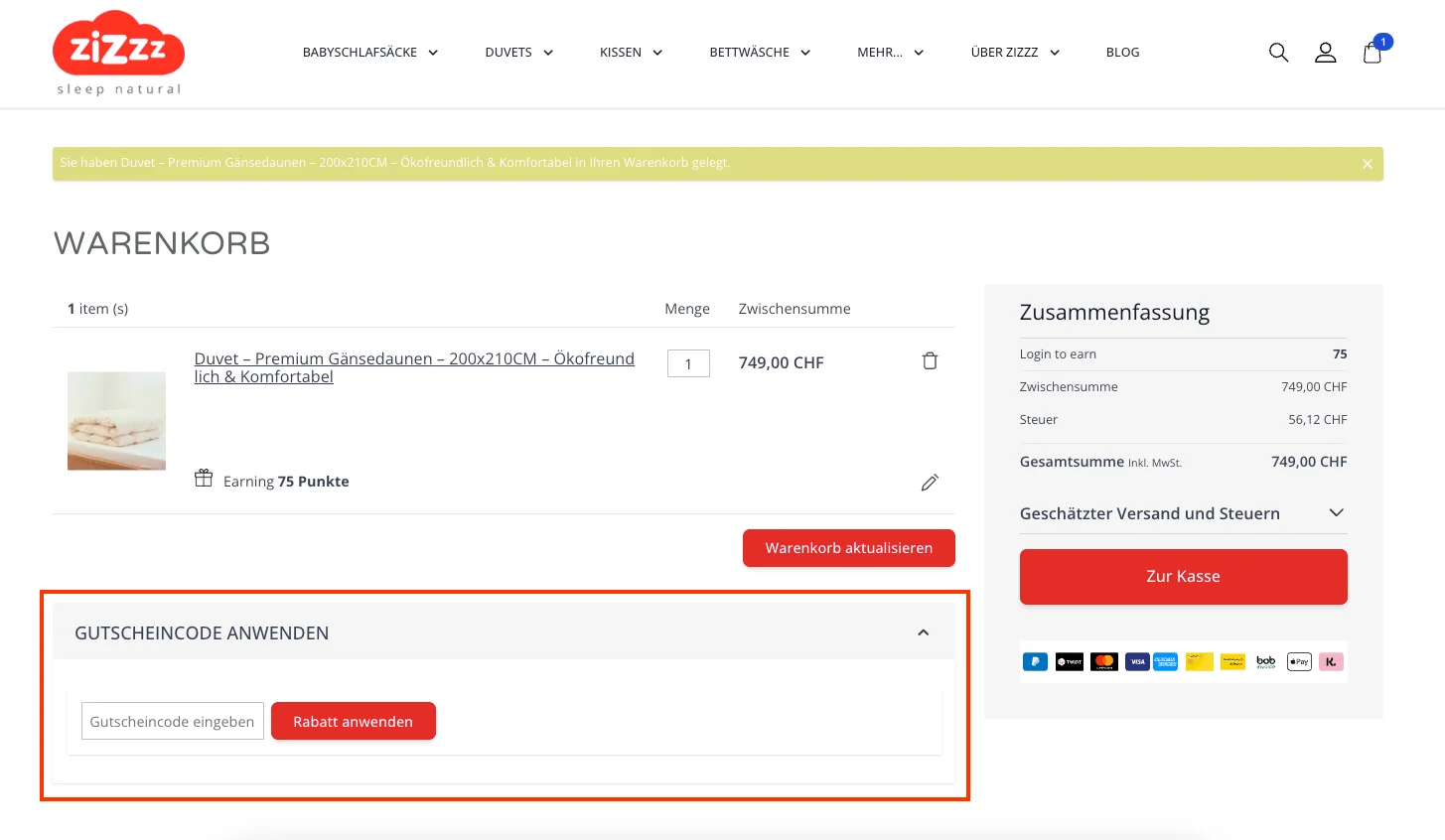The image size is (1445, 840).
Task: Proceed with the Zur Kasse button
Action: tap(1184, 577)
